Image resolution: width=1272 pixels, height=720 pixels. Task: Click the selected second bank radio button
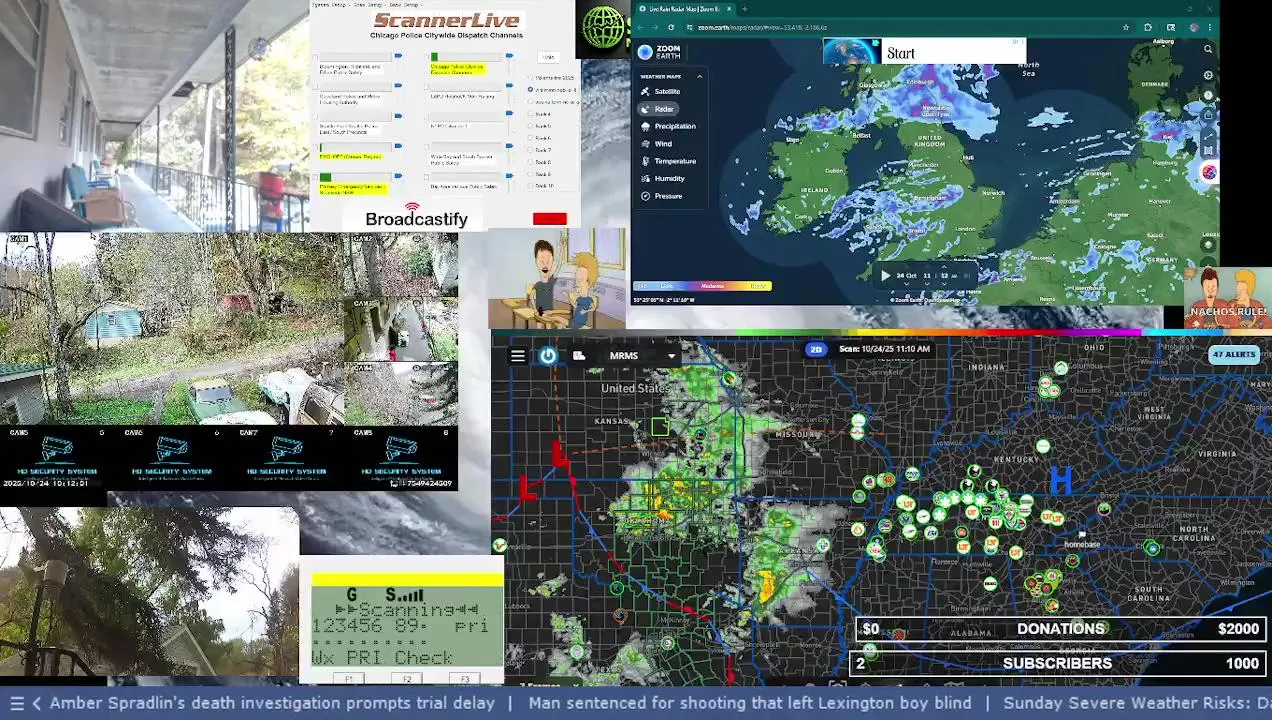tap(530, 90)
